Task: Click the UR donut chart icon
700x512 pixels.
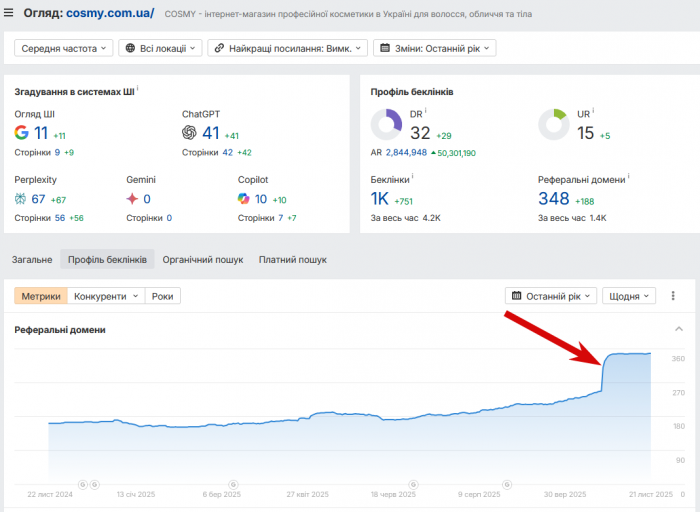Action: [554, 125]
